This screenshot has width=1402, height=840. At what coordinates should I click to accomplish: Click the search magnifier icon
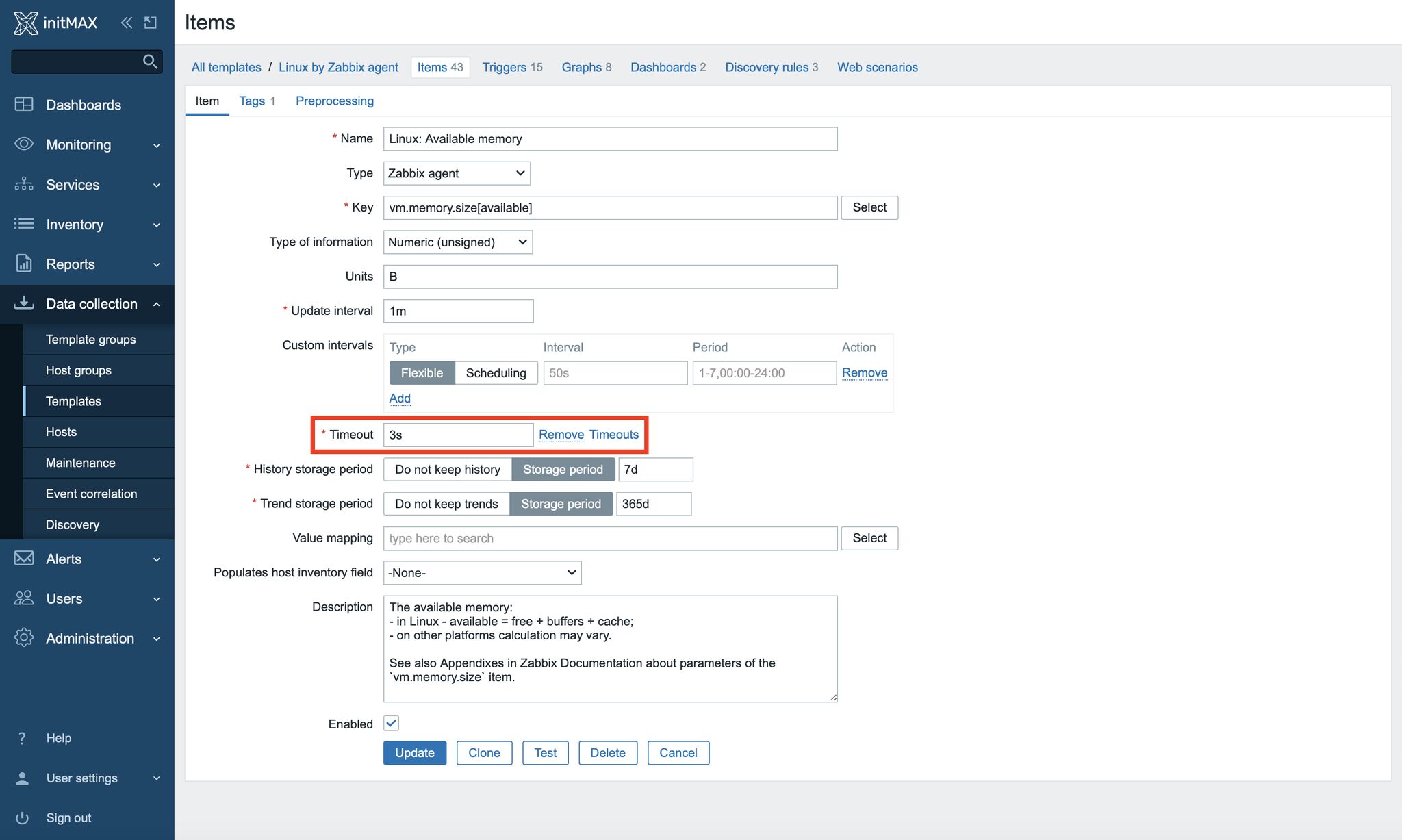click(x=150, y=62)
